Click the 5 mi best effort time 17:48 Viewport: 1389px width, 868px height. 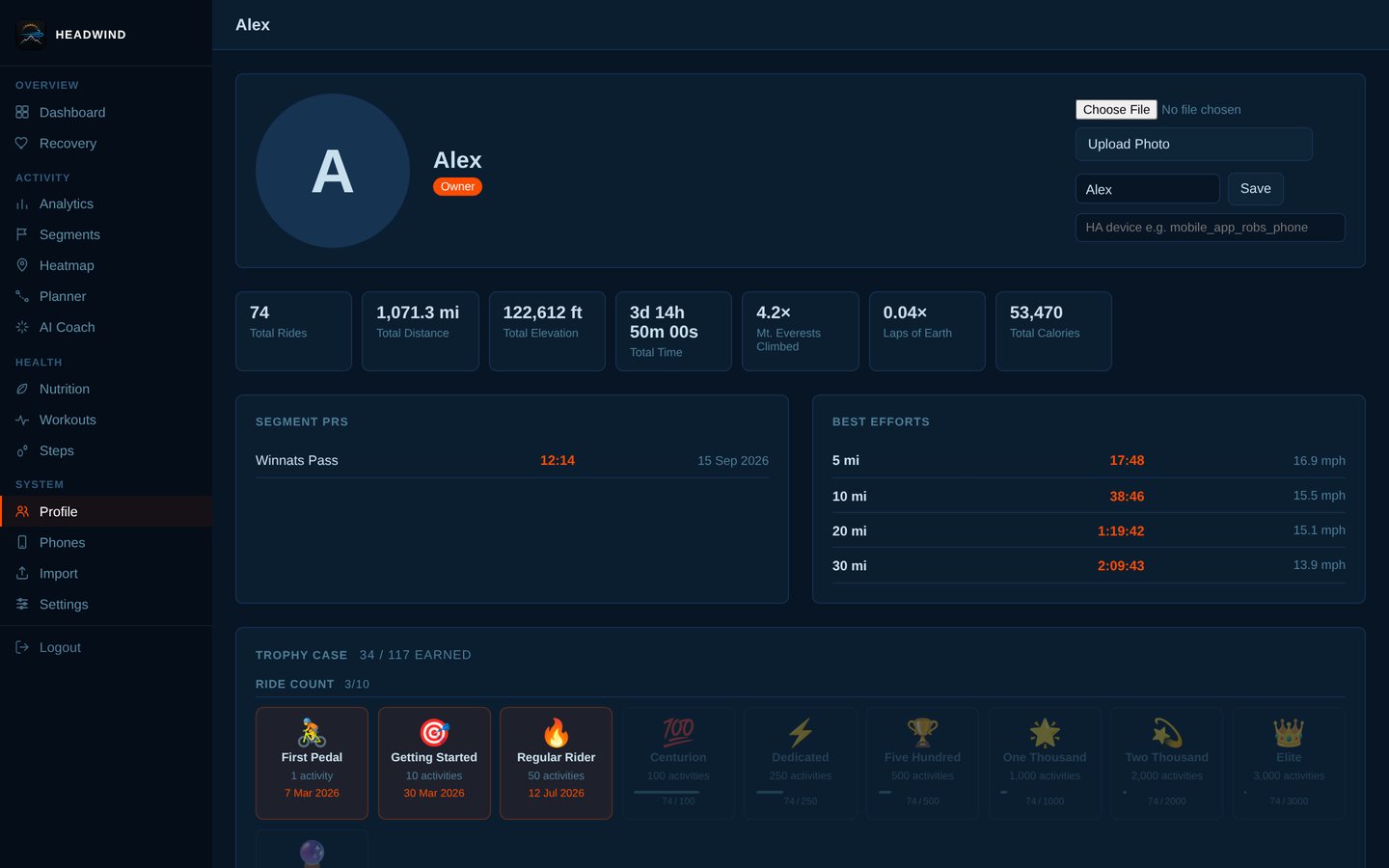click(1127, 460)
